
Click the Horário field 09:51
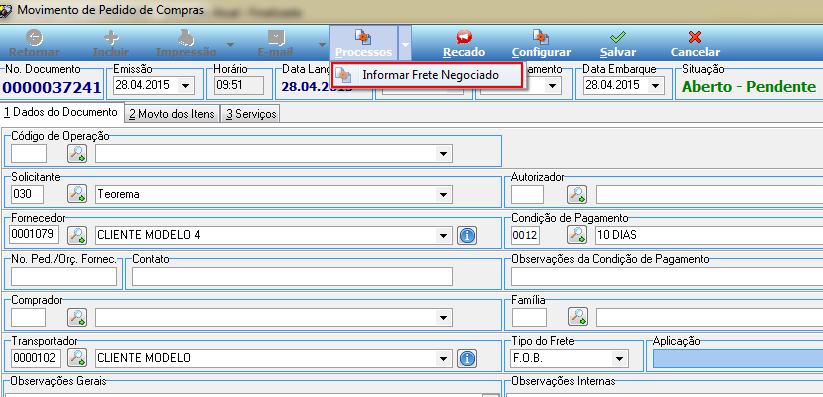click(x=238, y=86)
